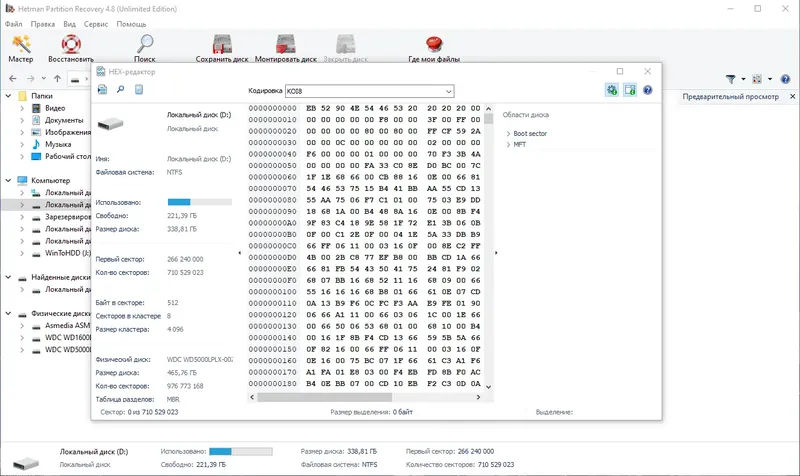Click the 710 529 023 sector count value

tap(185, 272)
